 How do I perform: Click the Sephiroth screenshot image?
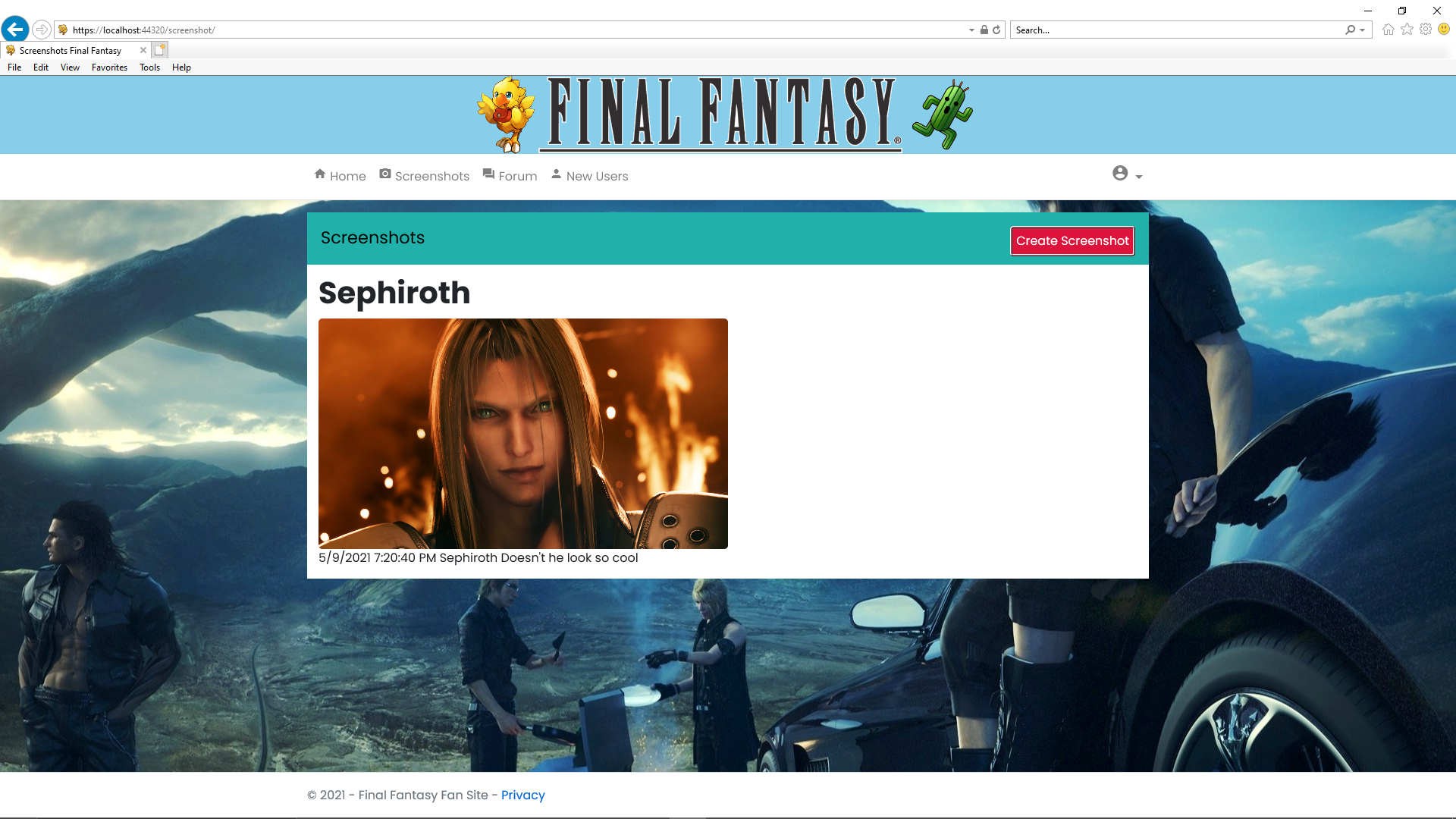click(x=522, y=433)
